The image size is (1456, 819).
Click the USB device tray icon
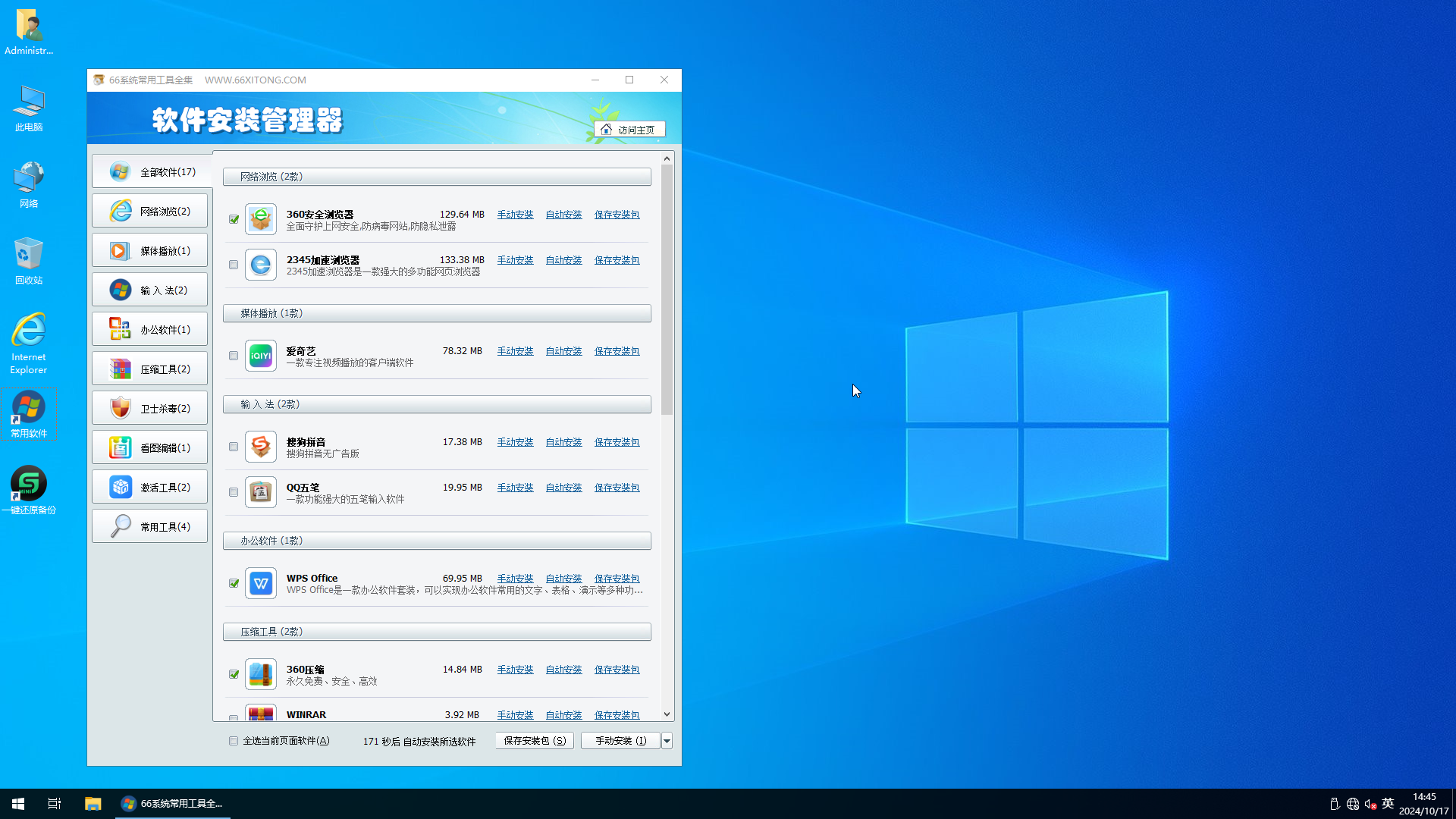[x=1335, y=804]
